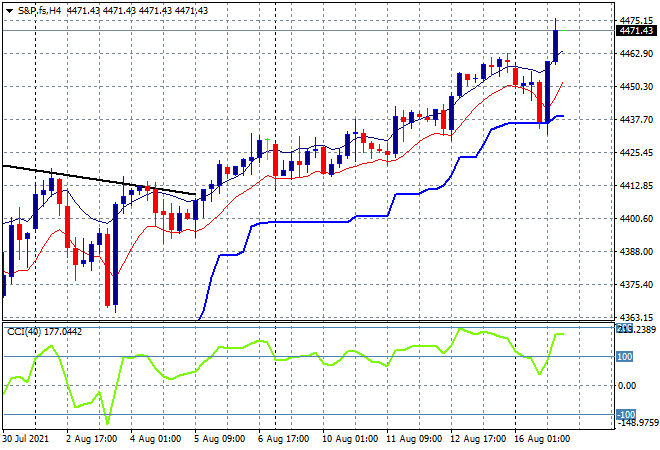Click the current price tag 4471.43
The height and width of the screenshot is (450, 660).
point(636,31)
